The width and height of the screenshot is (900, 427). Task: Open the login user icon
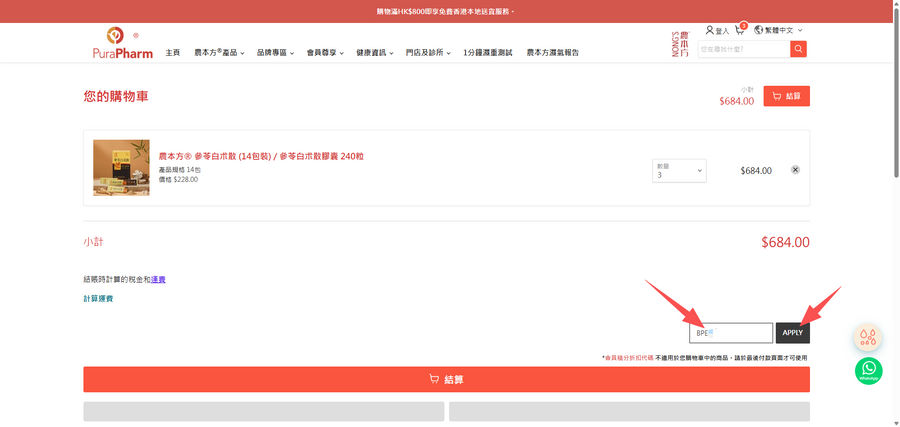tap(710, 30)
